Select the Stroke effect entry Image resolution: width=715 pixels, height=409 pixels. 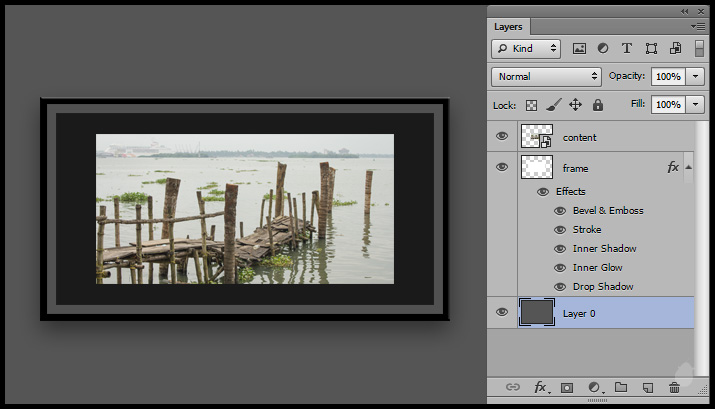(587, 230)
